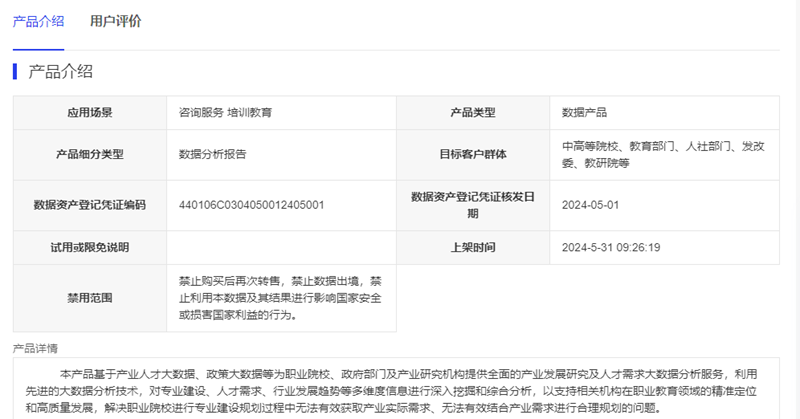Click the 目标客户群体 label cell

coord(473,154)
